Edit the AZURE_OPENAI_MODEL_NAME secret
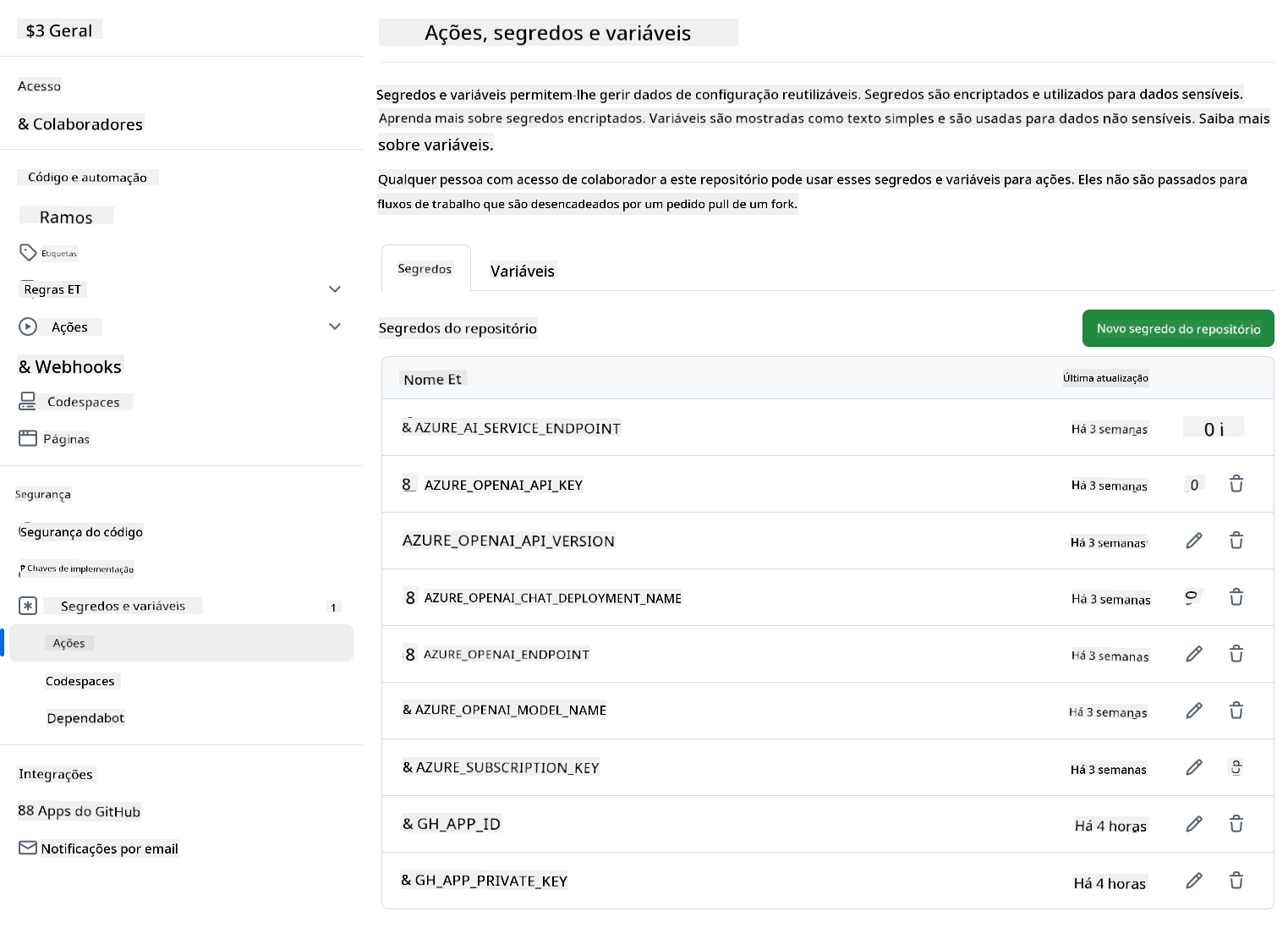This screenshot has width=1288, height=928. 1194,711
